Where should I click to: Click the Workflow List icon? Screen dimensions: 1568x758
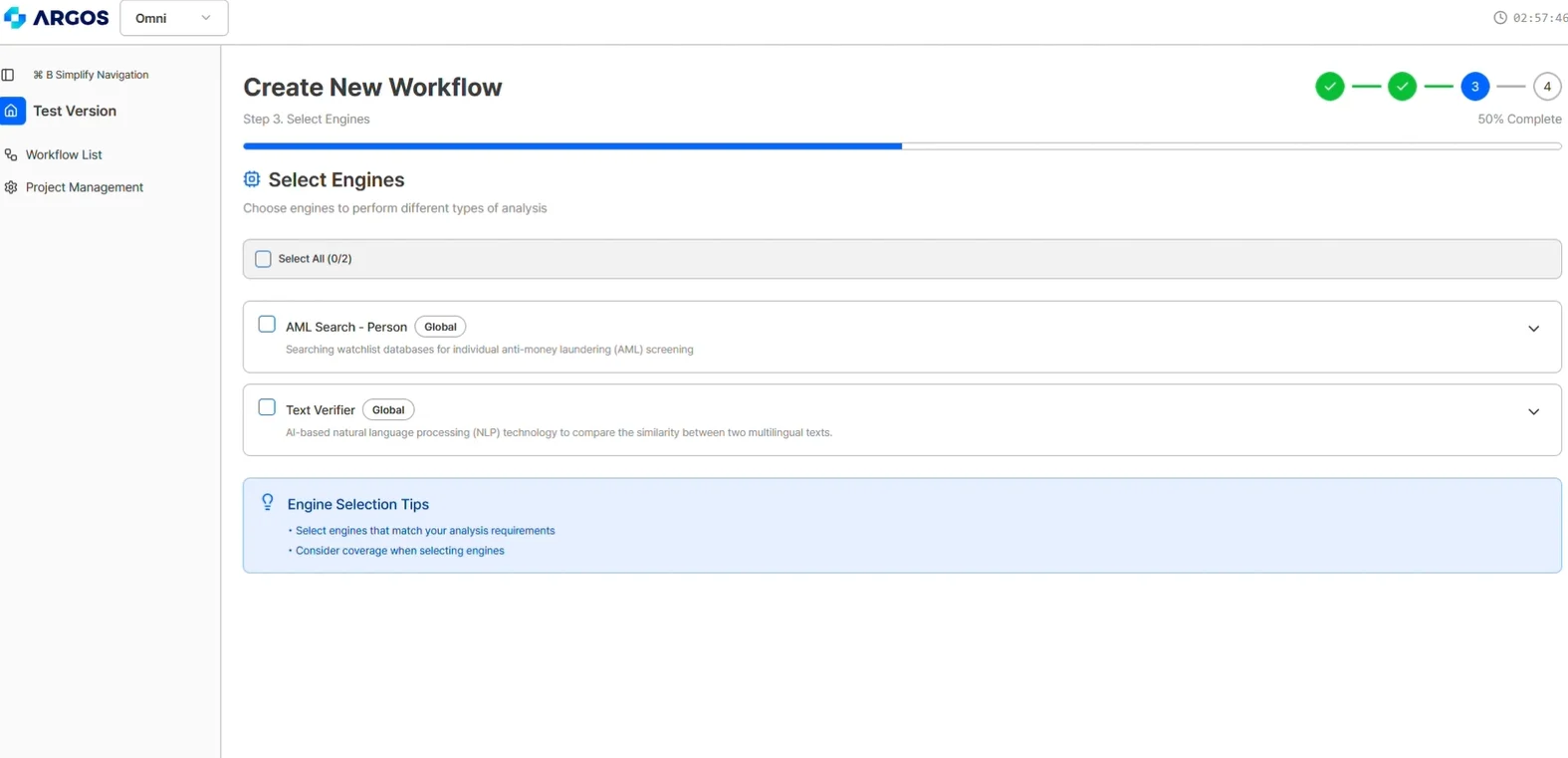pyautogui.click(x=11, y=155)
